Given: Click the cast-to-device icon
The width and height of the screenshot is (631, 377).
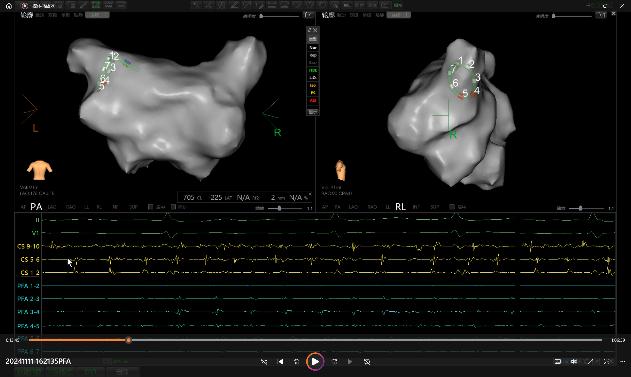Looking at the screenshot, I should [x=558, y=361].
